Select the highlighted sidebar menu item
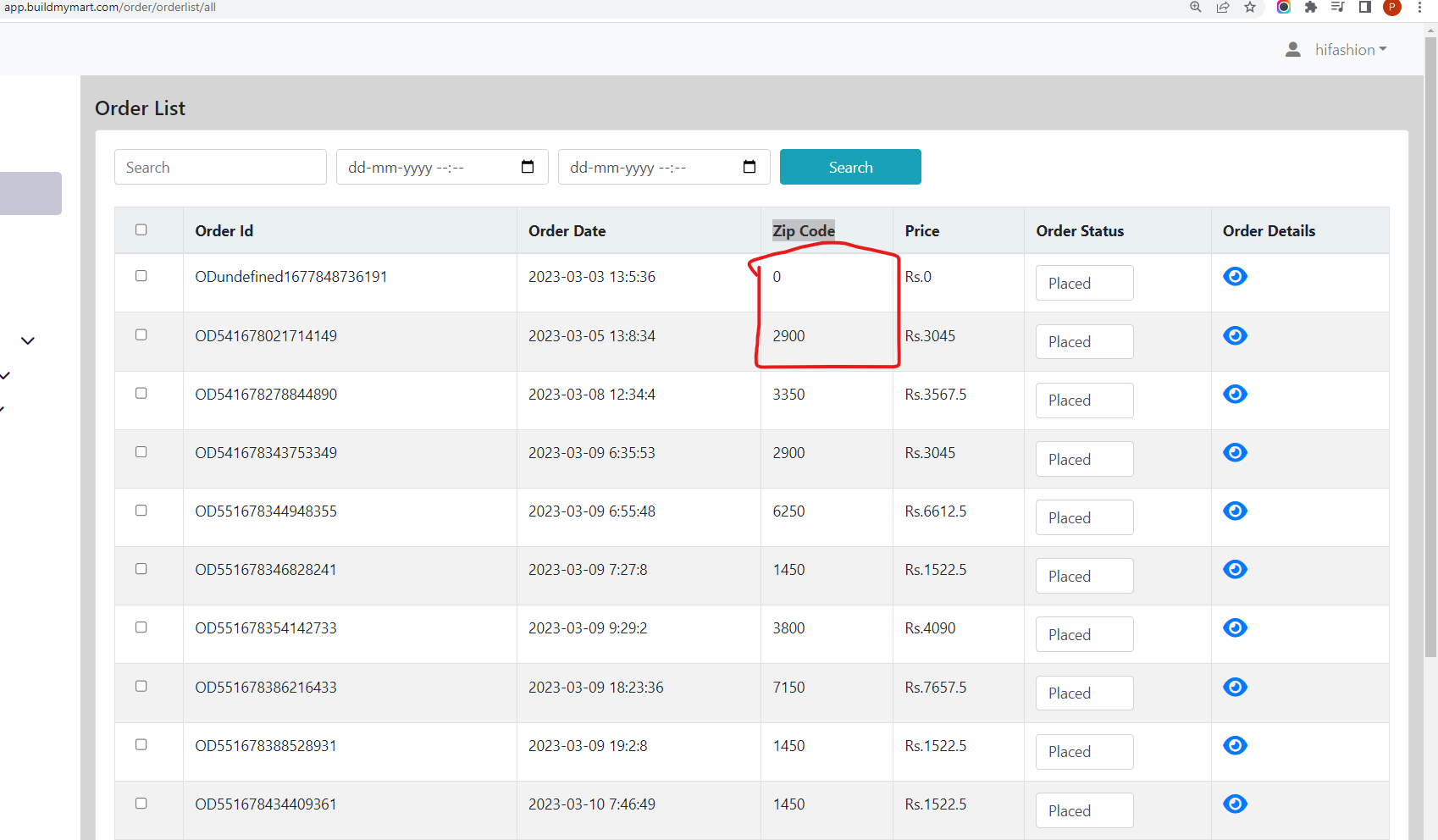 coord(30,193)
